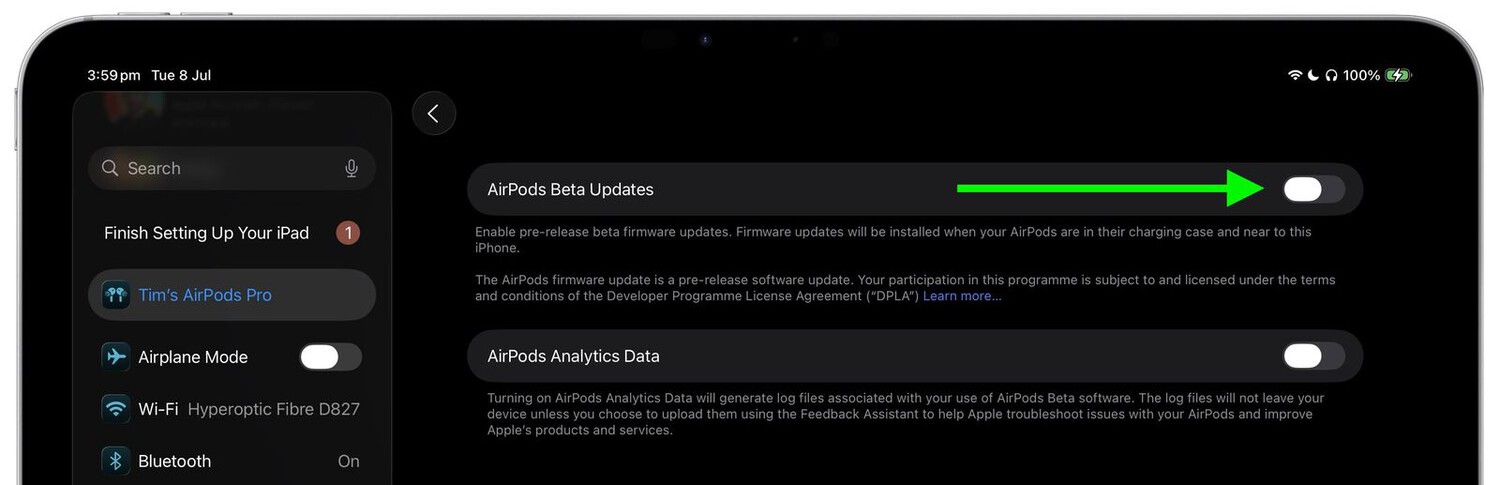Open Bluetooth settings row
The image size is (1500, 485).
232,461
